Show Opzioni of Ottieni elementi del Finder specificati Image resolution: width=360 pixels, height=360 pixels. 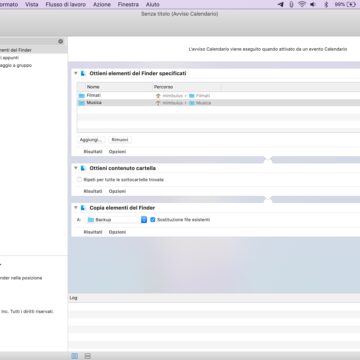(x=117, y=152)
